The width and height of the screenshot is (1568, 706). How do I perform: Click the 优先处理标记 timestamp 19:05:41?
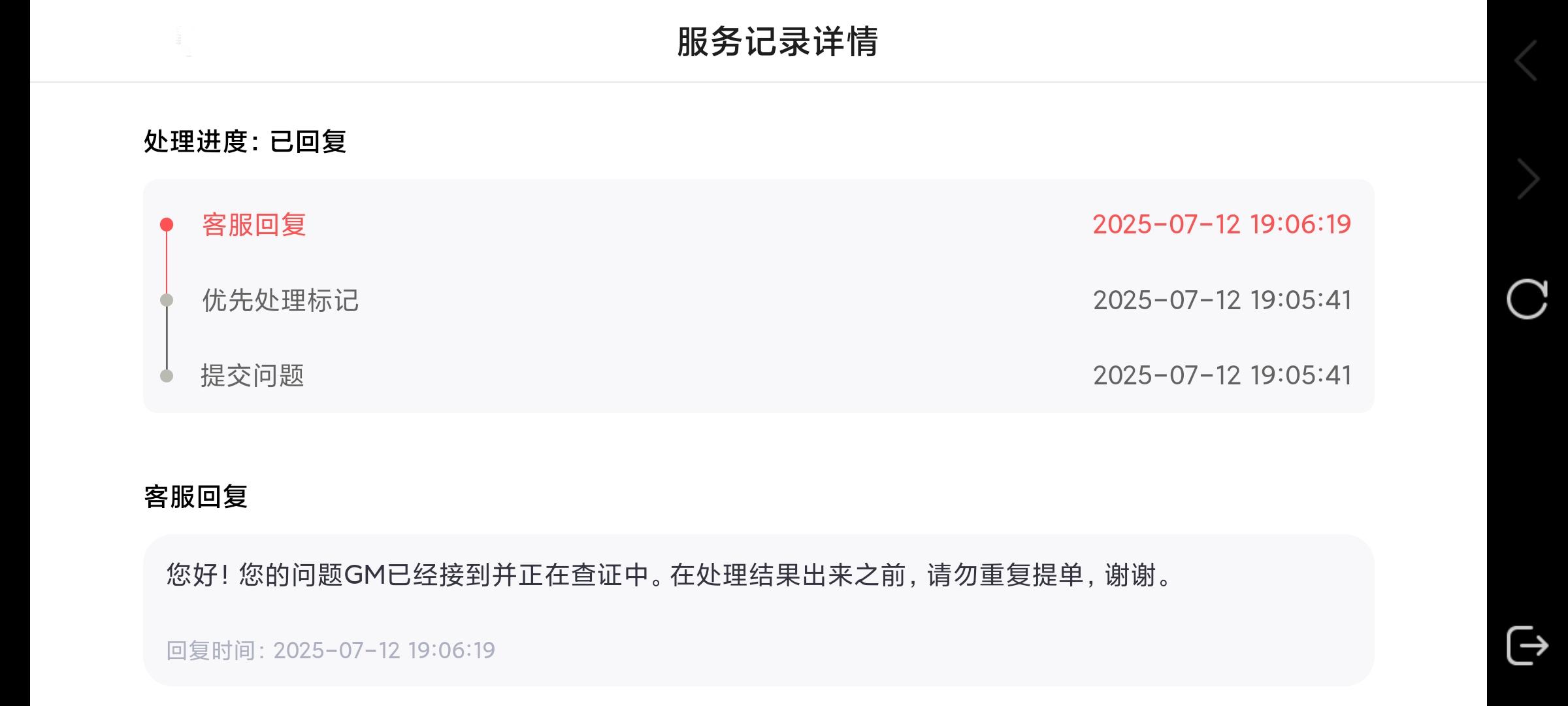1222,300
